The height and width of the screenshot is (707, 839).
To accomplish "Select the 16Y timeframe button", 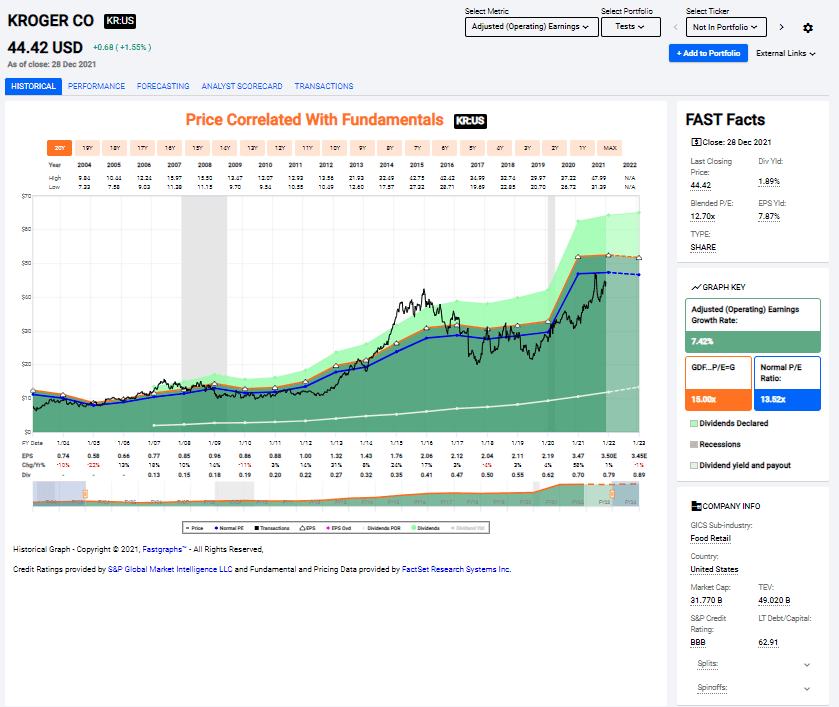I will click(170, 148).
